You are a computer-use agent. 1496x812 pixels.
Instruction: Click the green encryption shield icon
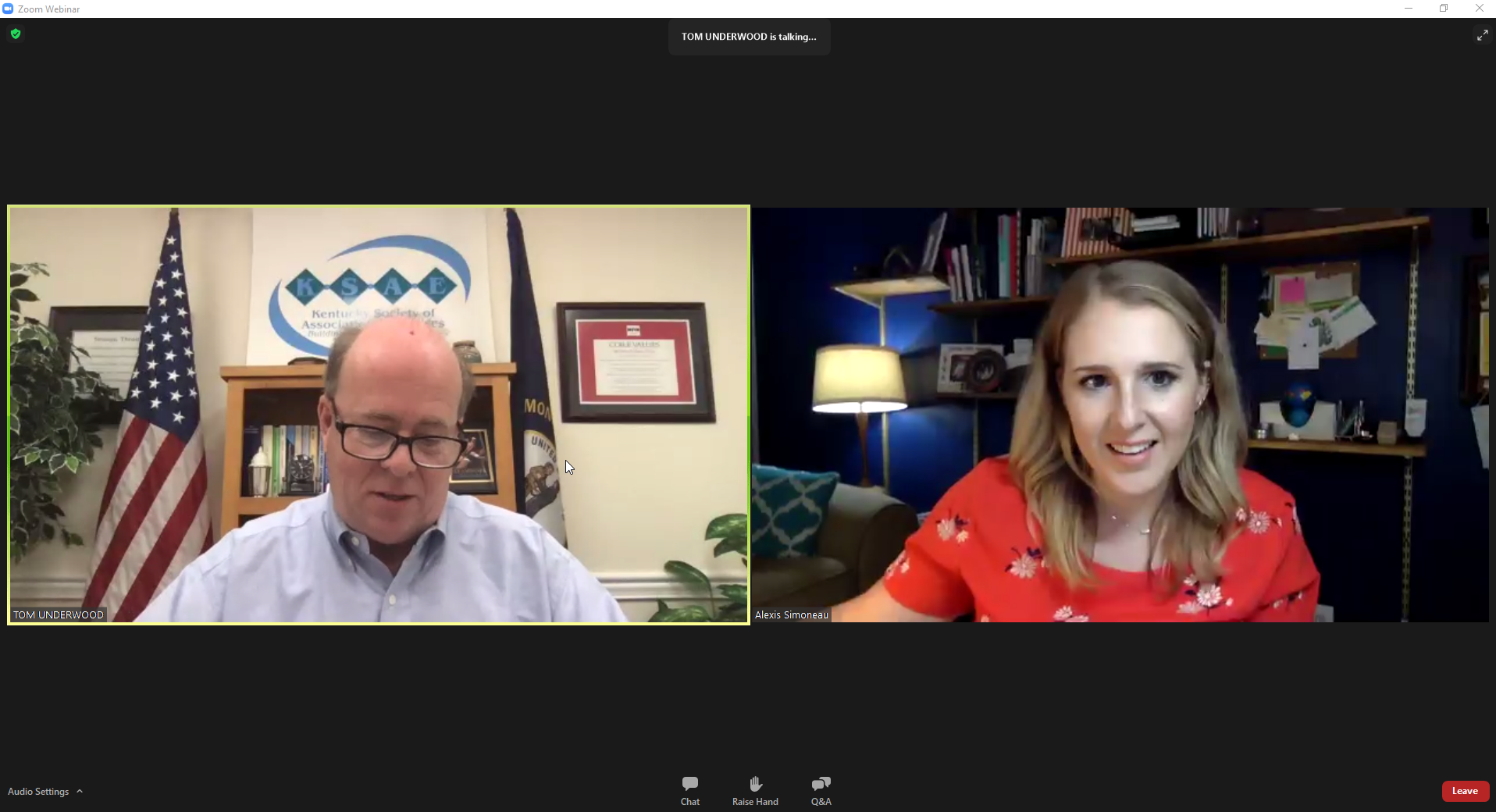tap(16, 34)
